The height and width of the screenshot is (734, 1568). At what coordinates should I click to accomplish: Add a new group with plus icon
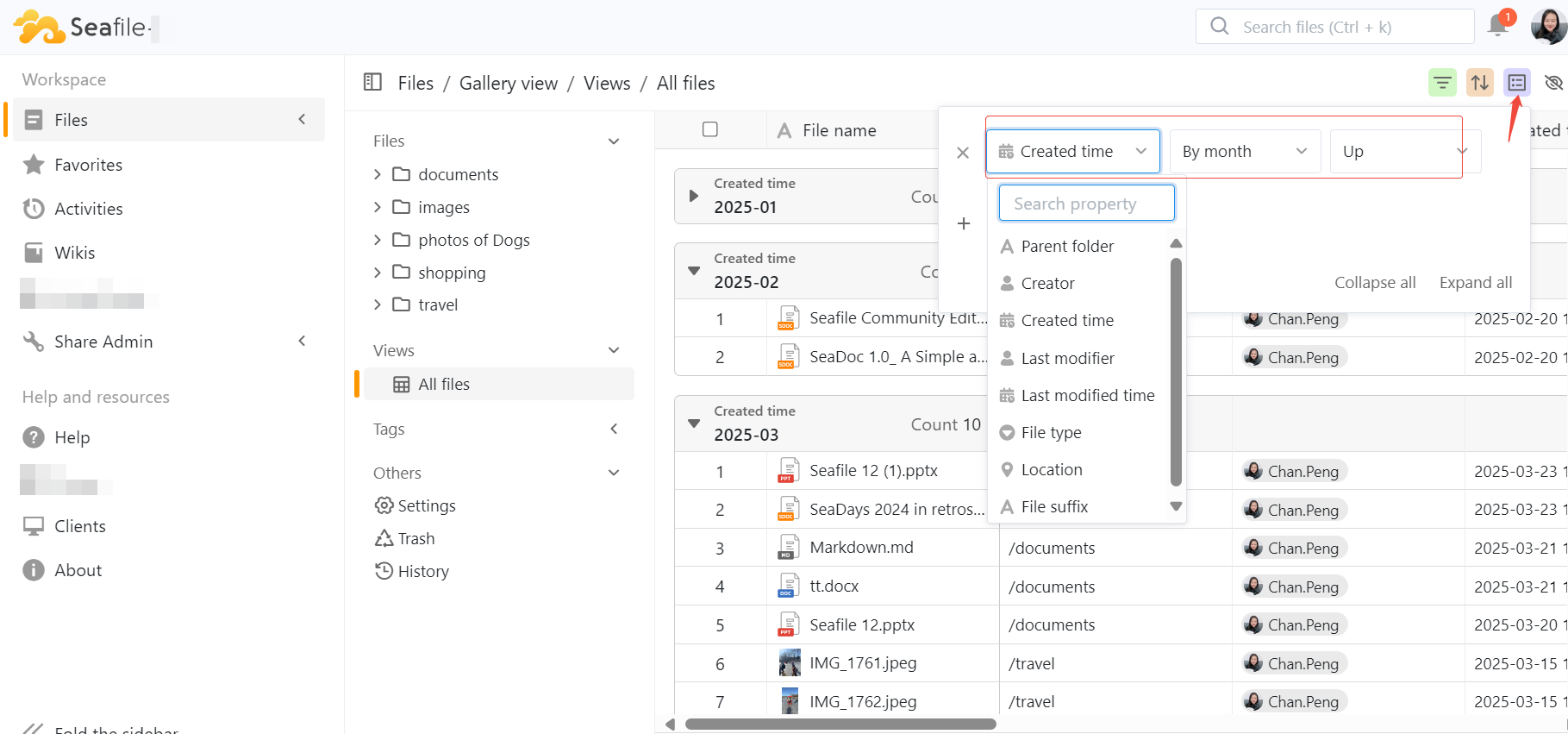[964, 223]
